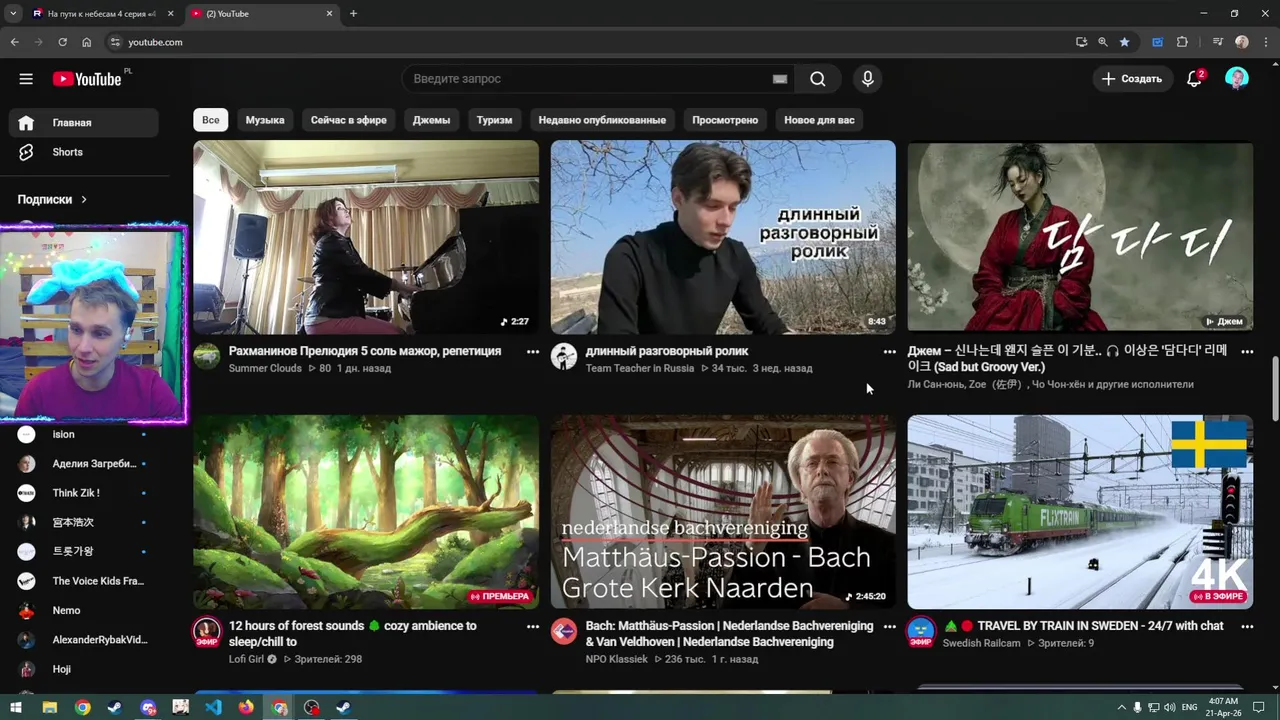Open the Summer Clouds channel avatar

[207, 357]
